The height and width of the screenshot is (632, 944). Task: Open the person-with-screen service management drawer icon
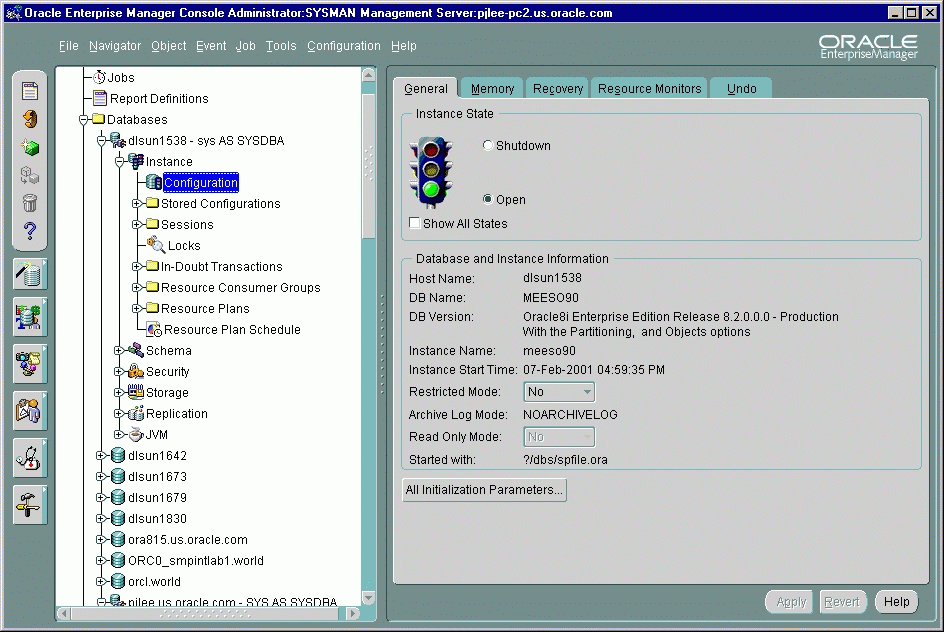(30, 411)
